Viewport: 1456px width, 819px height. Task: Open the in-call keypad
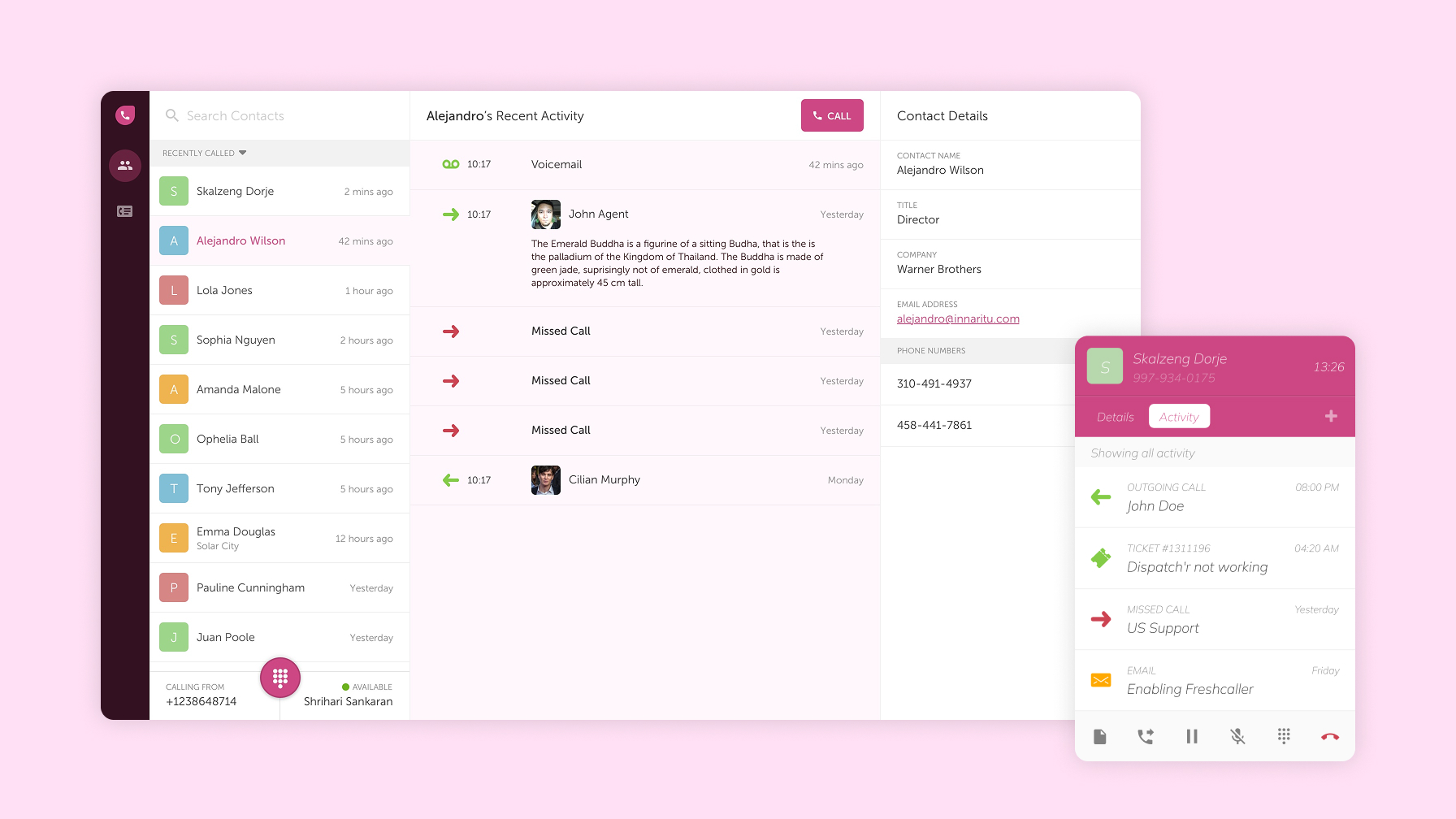click(1284, 736)
